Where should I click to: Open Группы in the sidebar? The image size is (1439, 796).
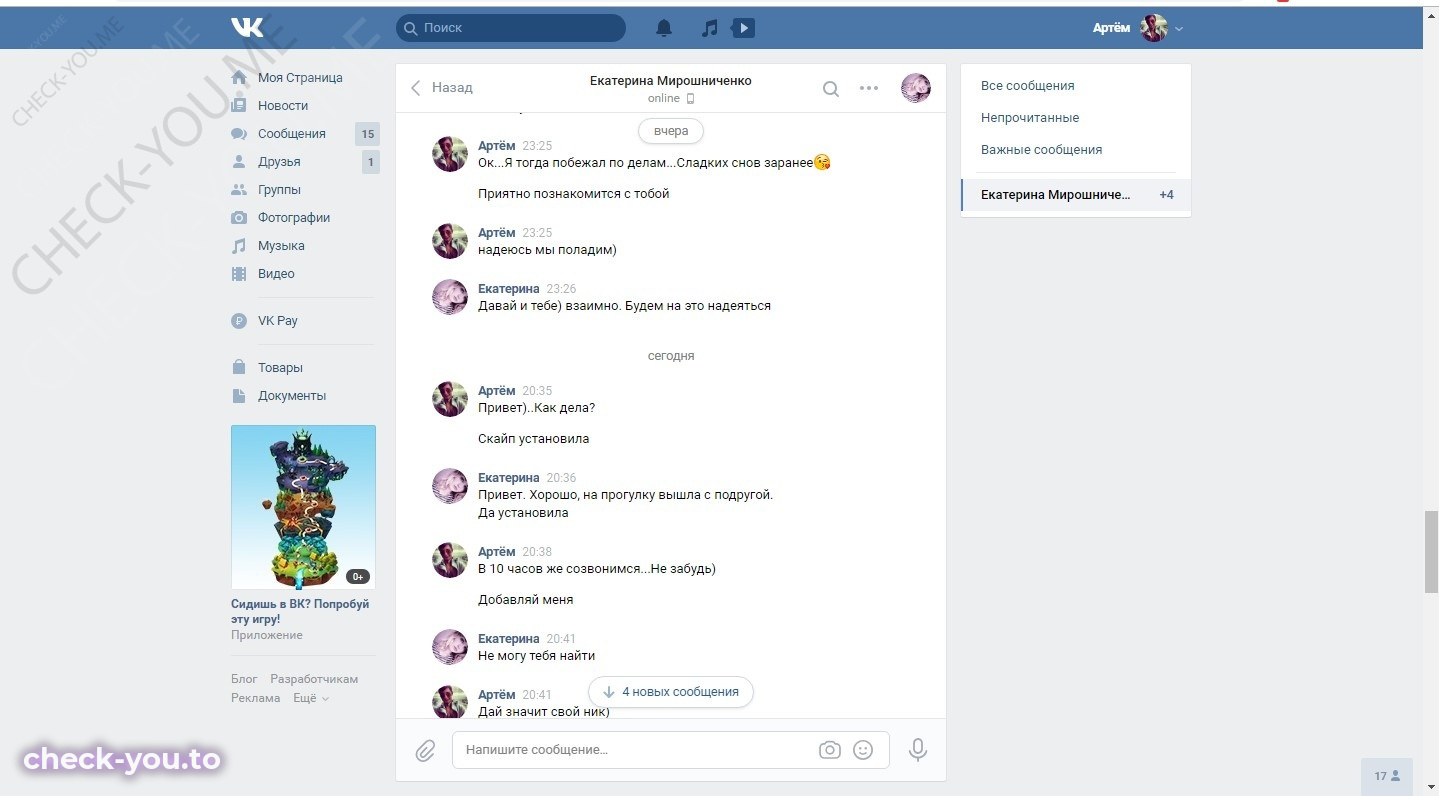click(x=279, y=189)
